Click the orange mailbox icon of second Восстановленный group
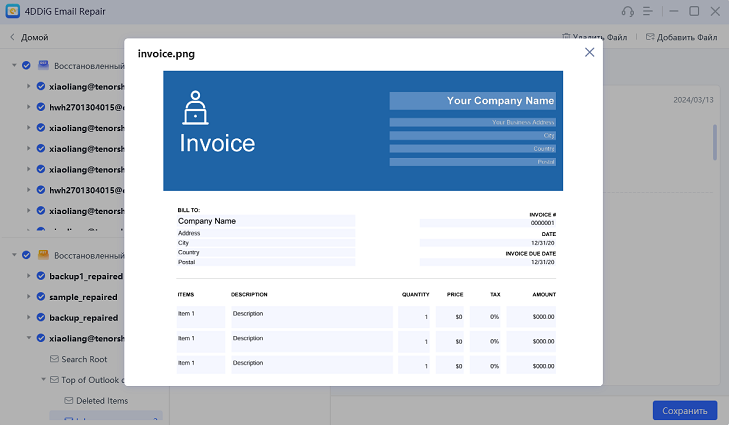 (x=43, y=255)
